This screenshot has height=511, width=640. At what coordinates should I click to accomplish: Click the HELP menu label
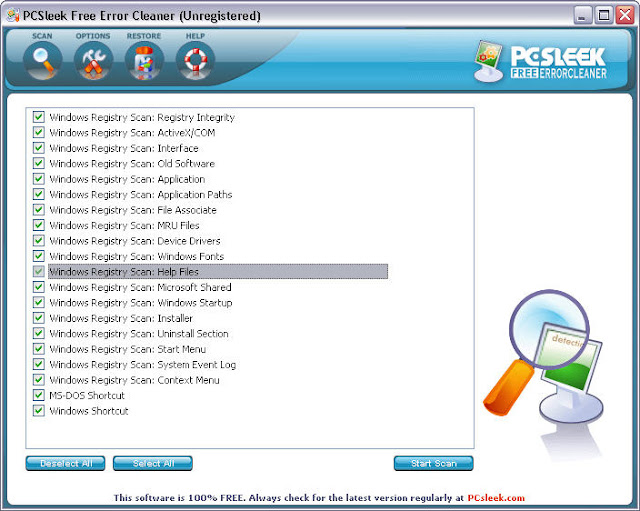click(x=195, y=36)
